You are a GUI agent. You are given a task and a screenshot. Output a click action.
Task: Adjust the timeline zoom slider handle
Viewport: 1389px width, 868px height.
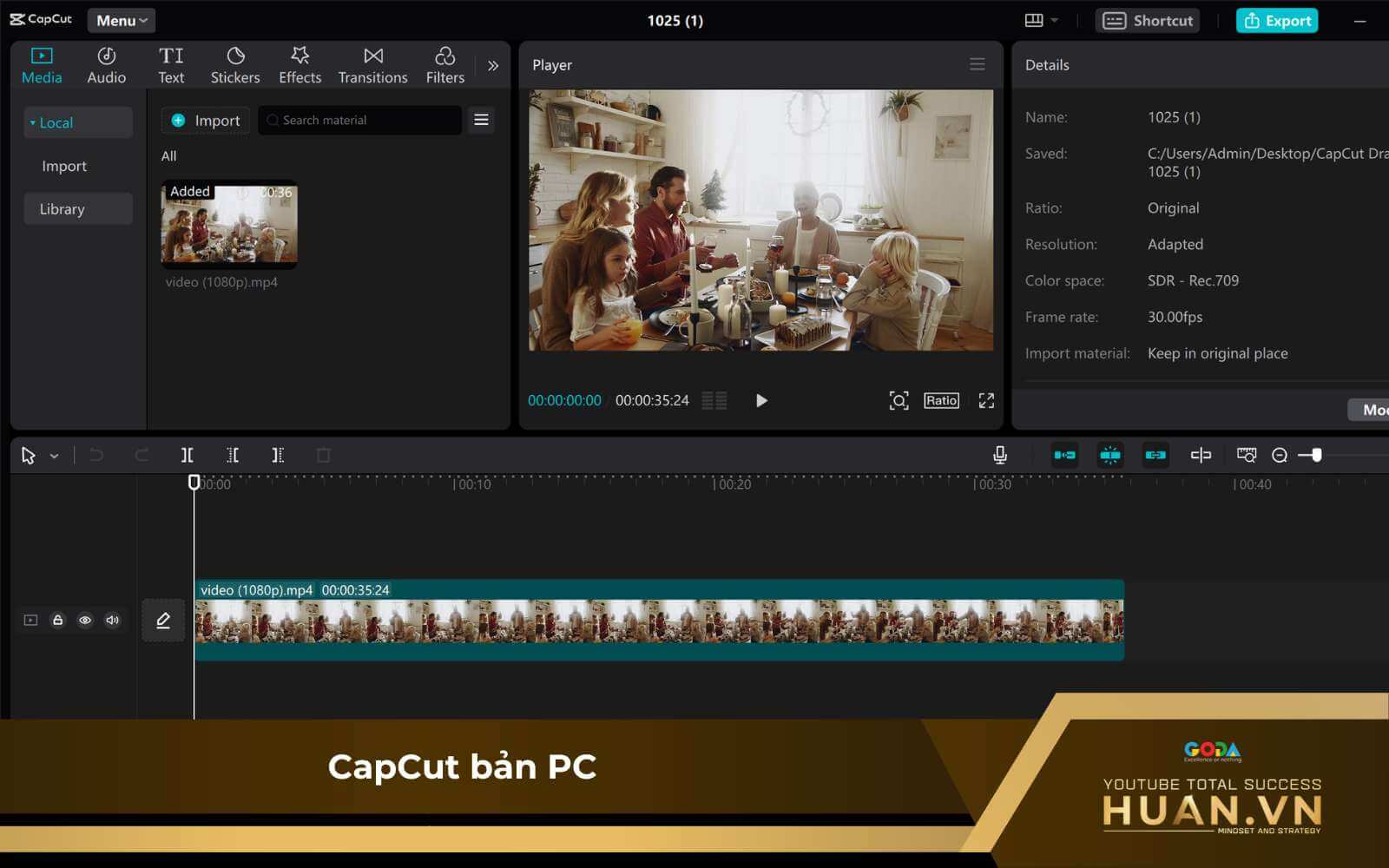1316,456
